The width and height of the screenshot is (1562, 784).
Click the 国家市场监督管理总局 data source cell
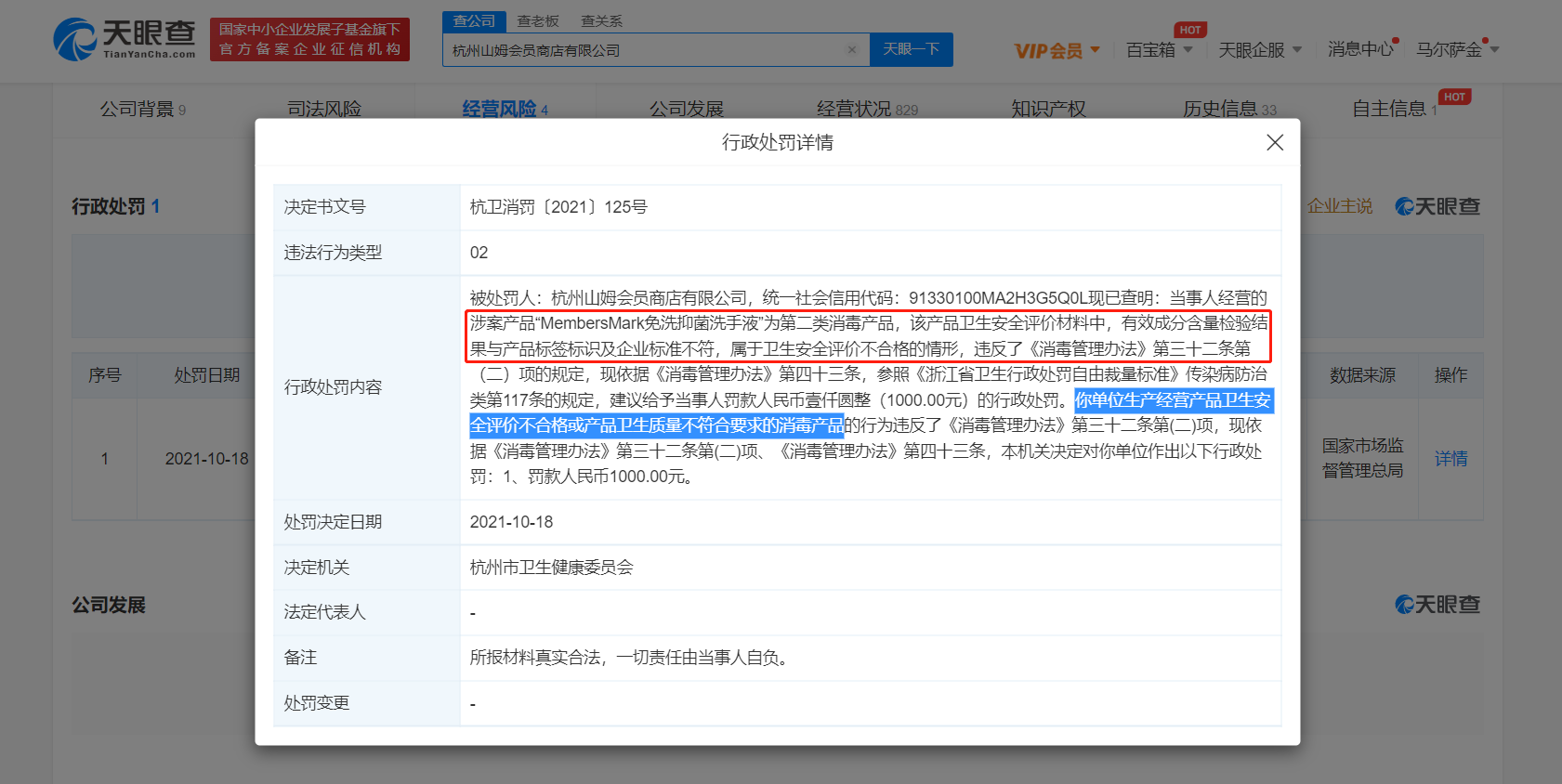1362,459
